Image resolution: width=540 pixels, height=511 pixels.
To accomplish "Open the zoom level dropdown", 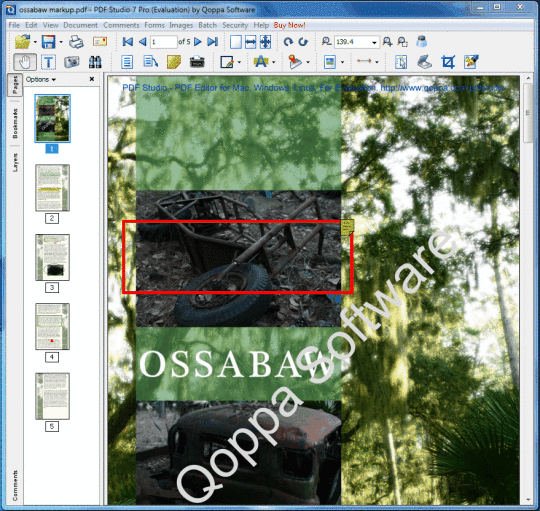I will (x=374, y=42).
